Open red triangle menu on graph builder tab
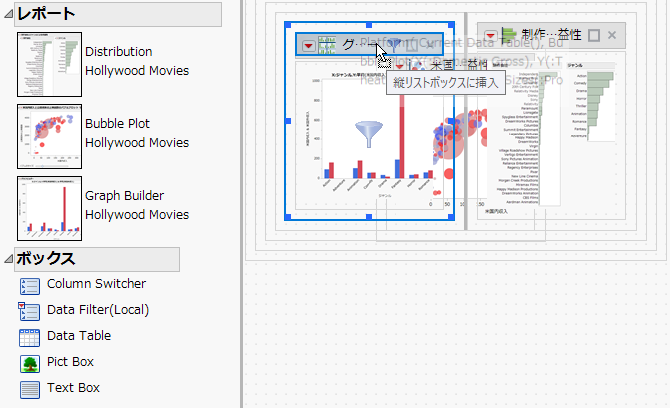The width and height of the screenshot is (670, 408). click(309, 45)
